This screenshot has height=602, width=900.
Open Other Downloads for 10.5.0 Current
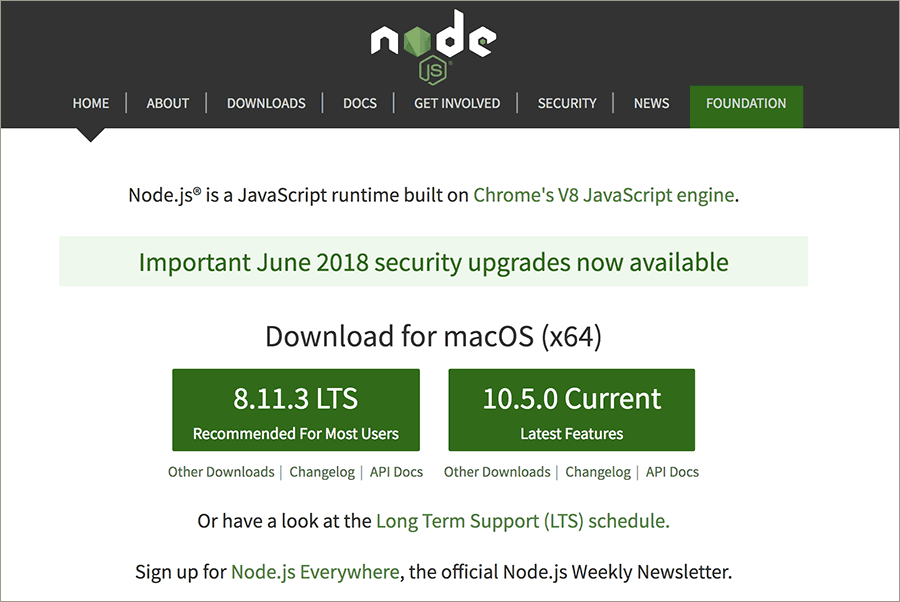497,472
